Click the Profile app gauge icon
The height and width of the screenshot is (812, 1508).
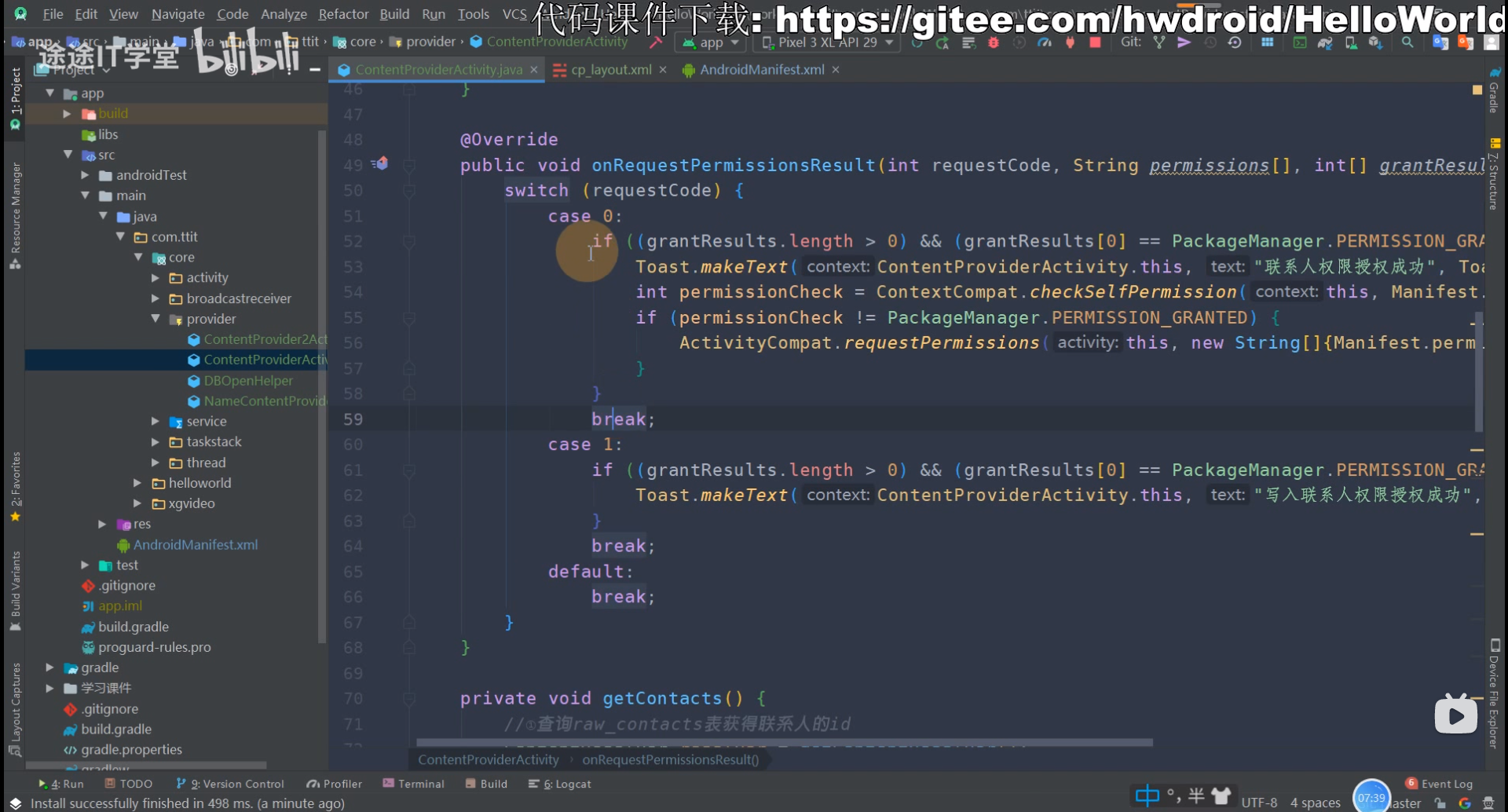point(1045,42)
